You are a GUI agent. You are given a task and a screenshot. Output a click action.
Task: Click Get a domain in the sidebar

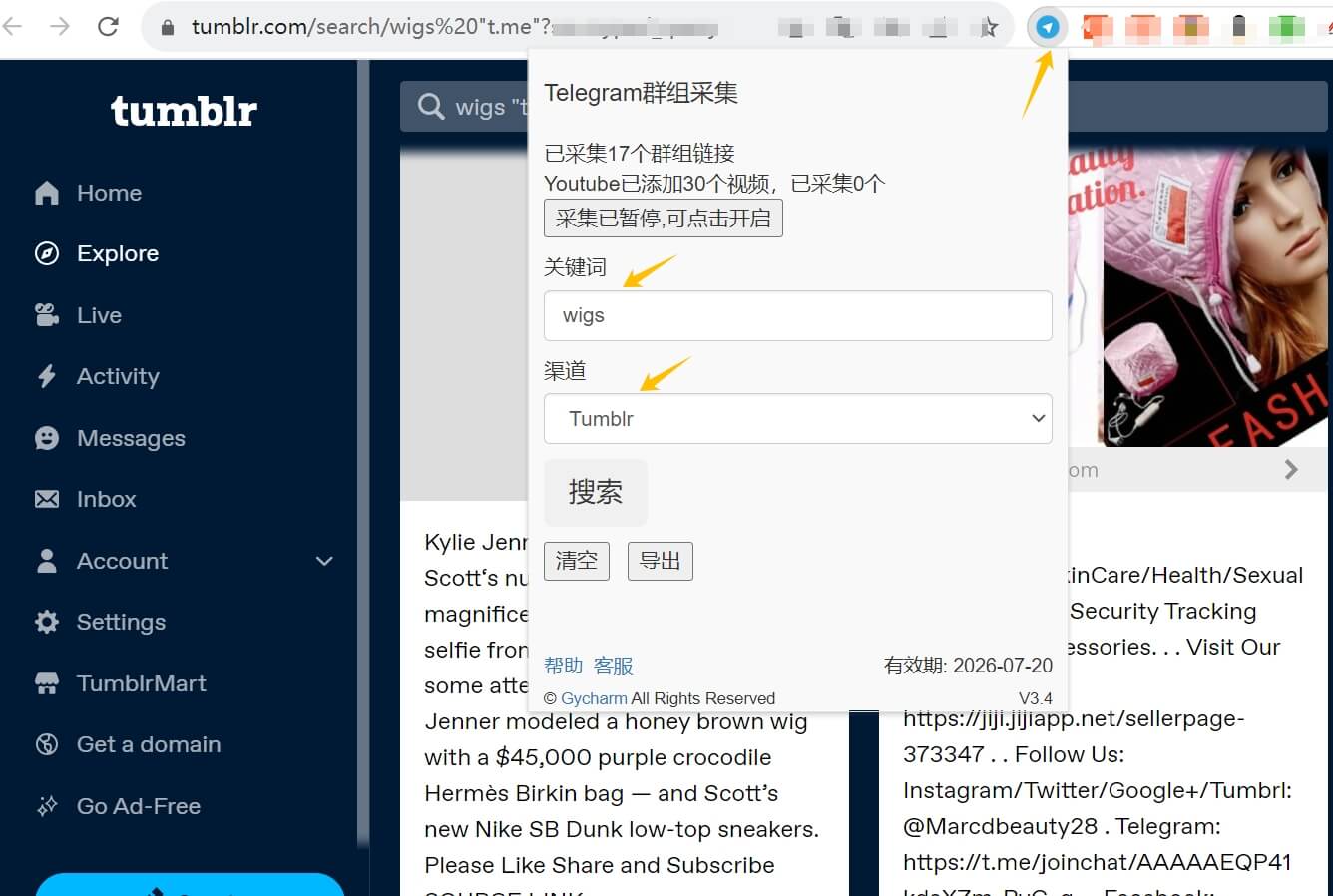point(149,744)
